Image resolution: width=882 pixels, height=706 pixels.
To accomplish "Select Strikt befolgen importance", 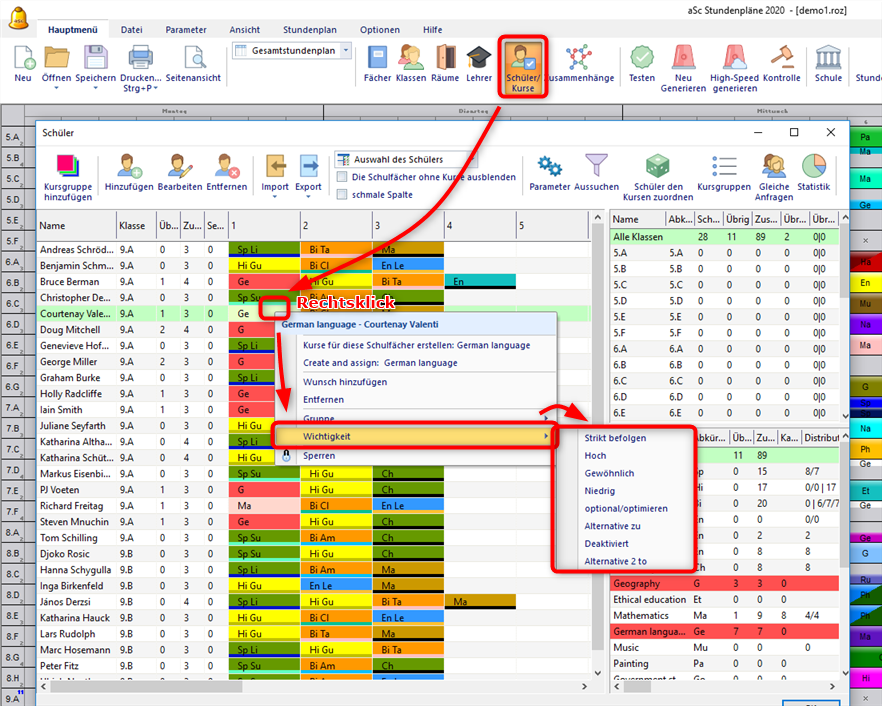I will (615, 438).
